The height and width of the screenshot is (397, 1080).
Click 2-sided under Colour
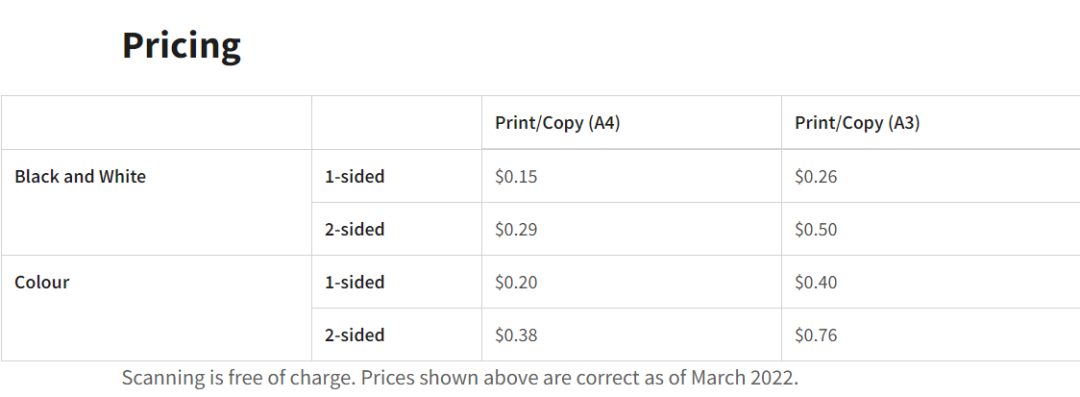tap(354, 335)
